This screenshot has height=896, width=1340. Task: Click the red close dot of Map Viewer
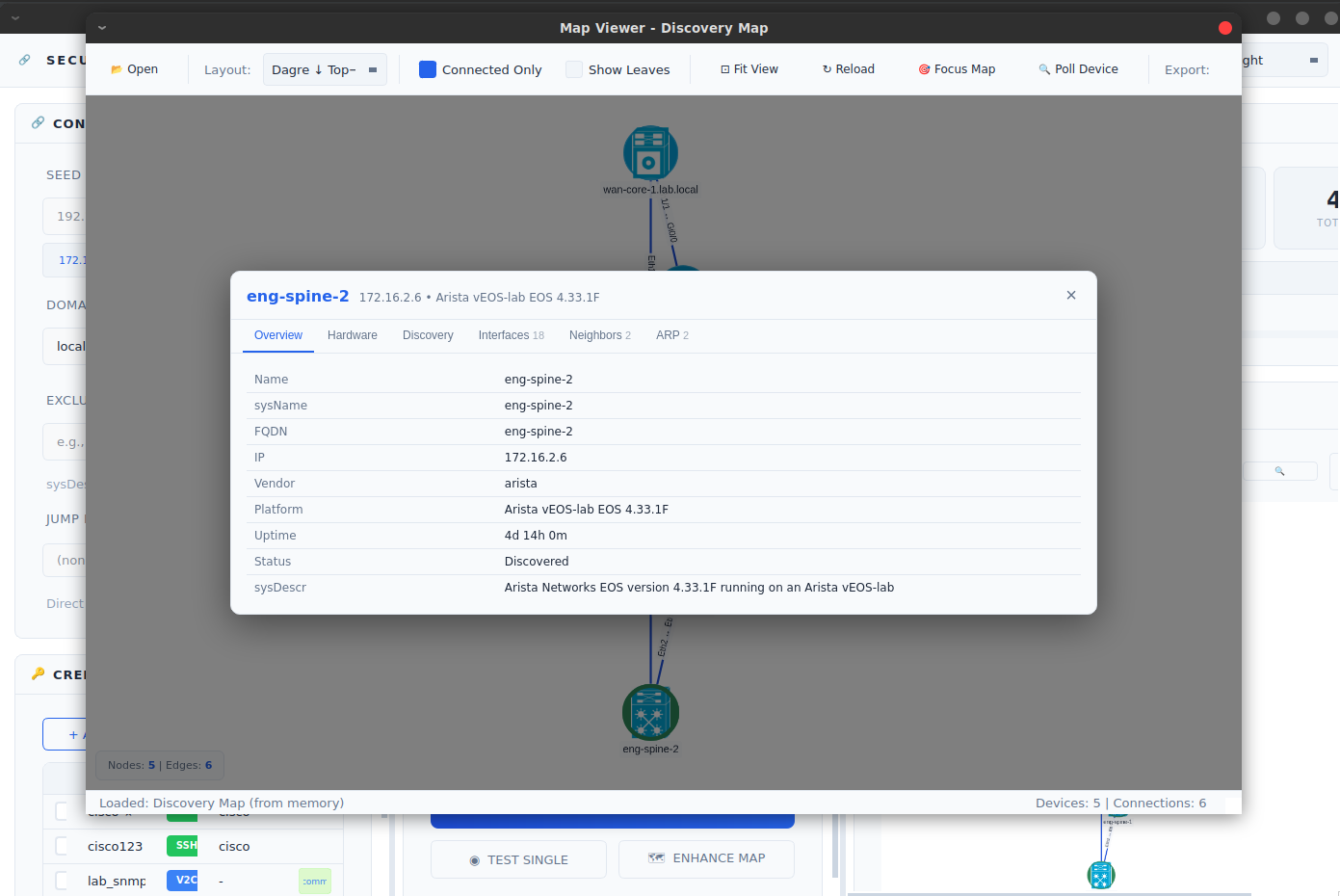coord(1225,28)
